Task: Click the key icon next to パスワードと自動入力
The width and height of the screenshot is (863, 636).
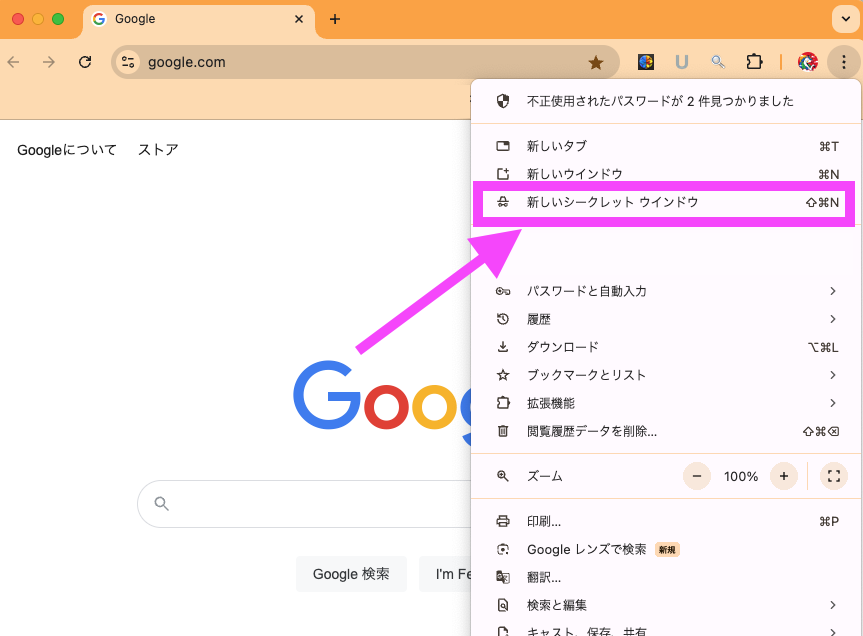Action: (x=502, y=291)
